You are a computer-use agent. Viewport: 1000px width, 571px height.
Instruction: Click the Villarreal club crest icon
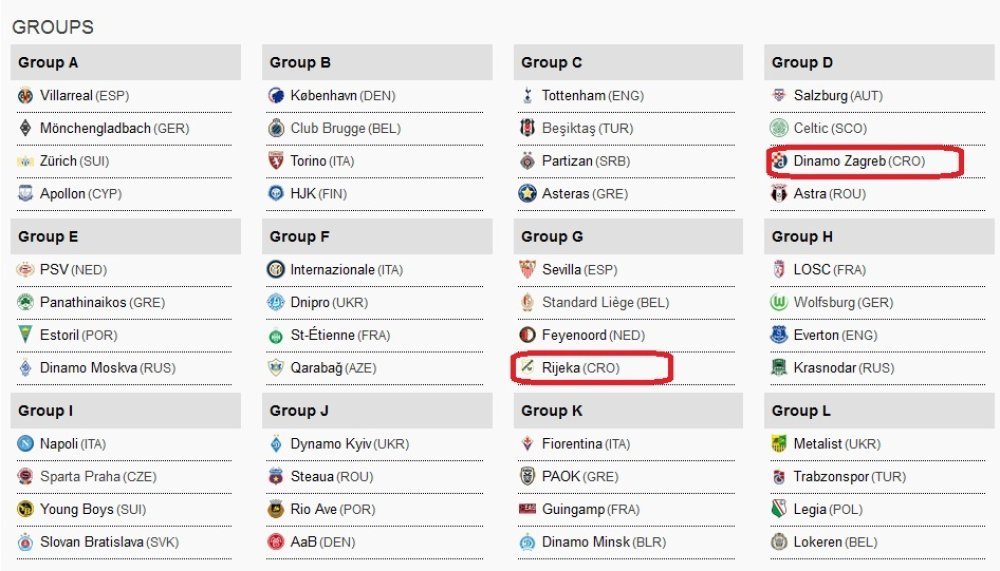pos(26,96)
